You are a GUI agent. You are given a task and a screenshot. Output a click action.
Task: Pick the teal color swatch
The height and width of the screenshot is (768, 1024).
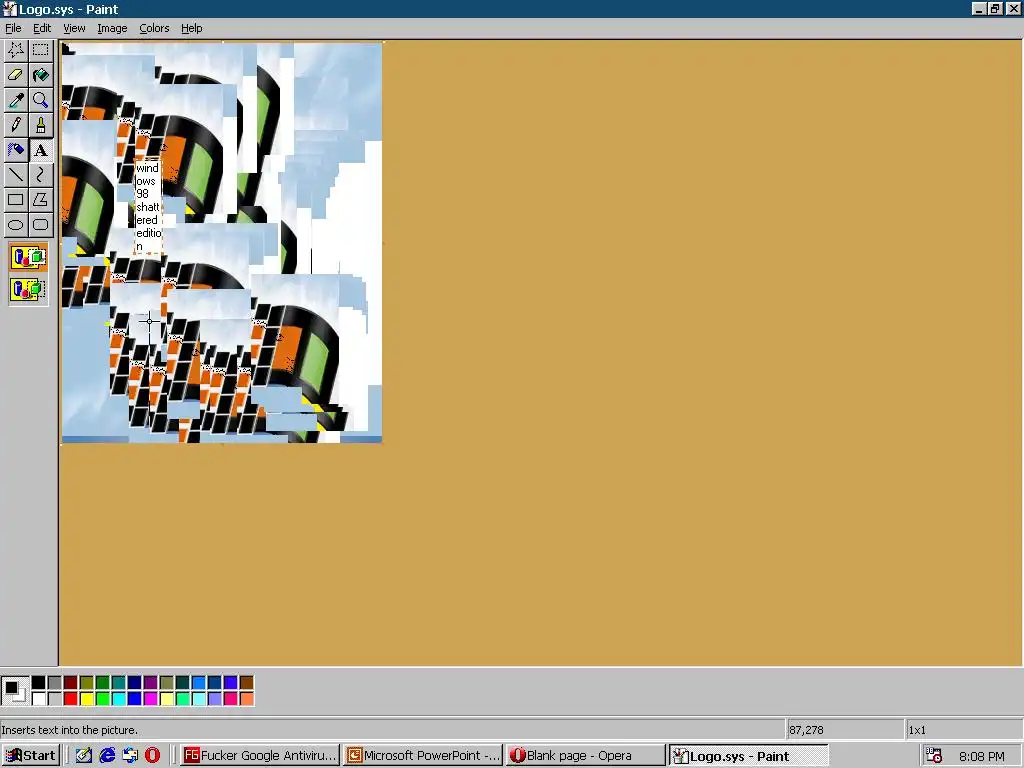click(x=118, y=682)
